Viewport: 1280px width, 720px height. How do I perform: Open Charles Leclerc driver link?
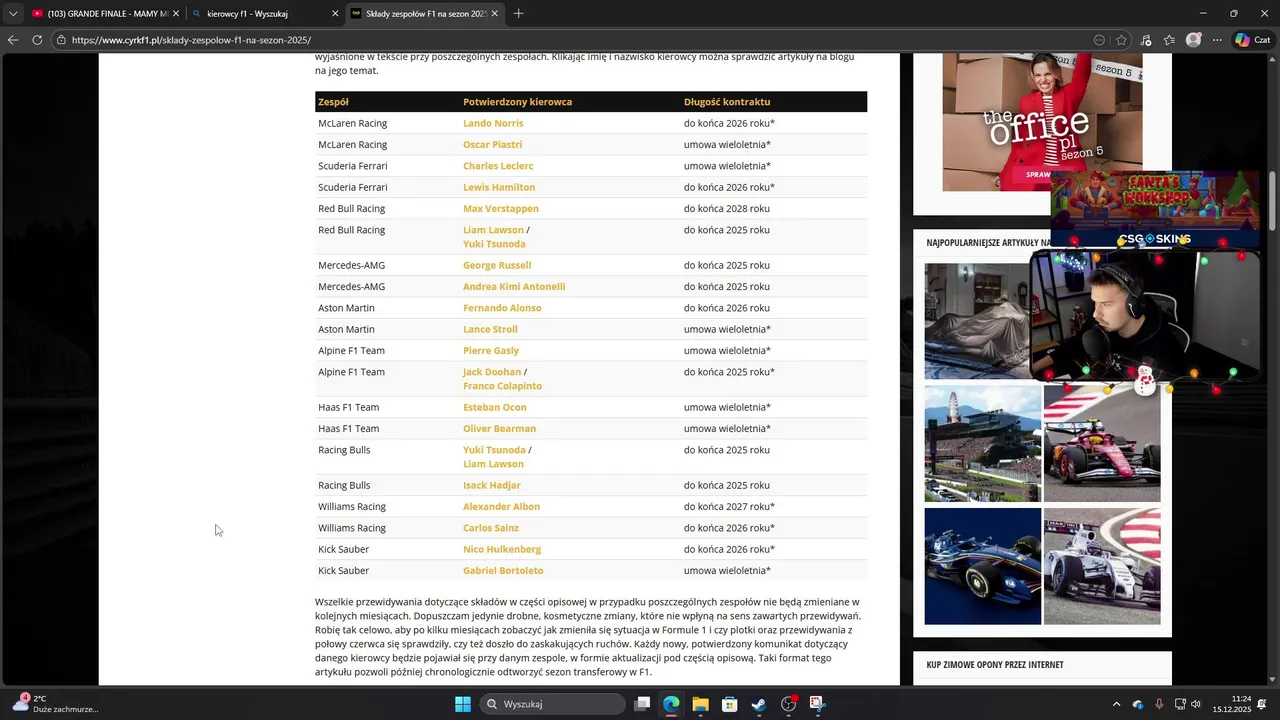[x=498, y=166]
